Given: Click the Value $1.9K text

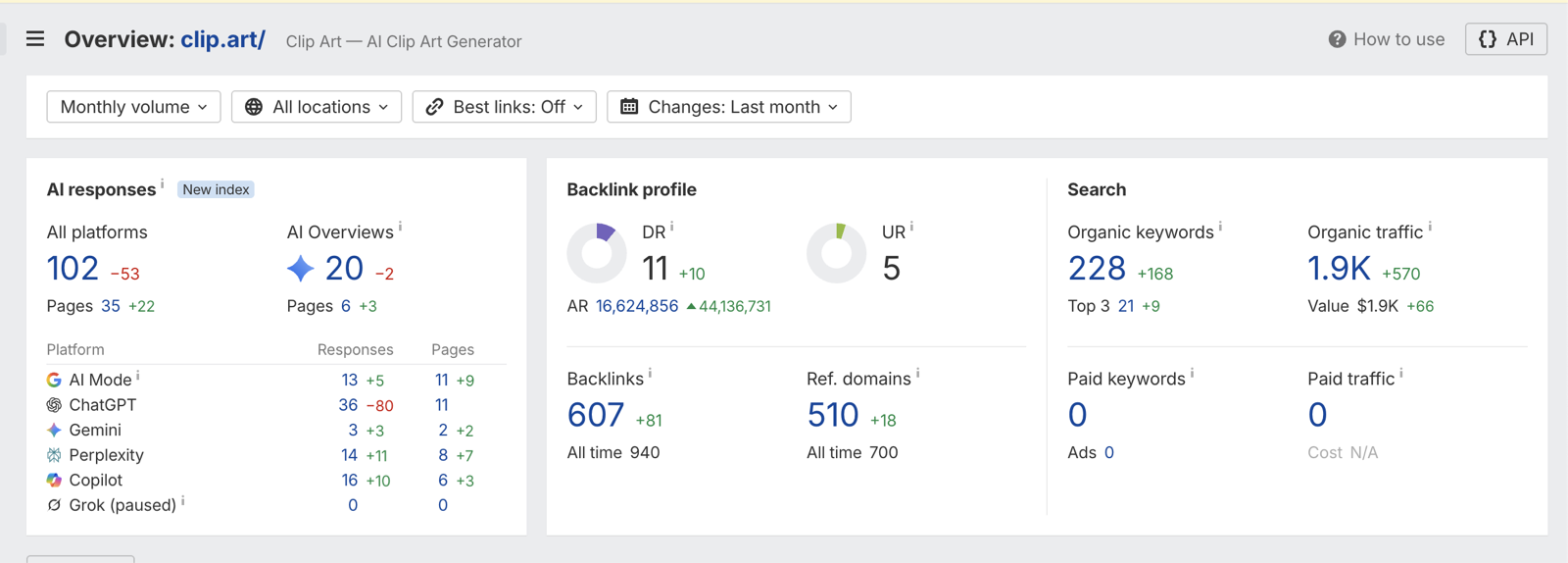Looking at the screenshot, I should [x=1353, y=306].
